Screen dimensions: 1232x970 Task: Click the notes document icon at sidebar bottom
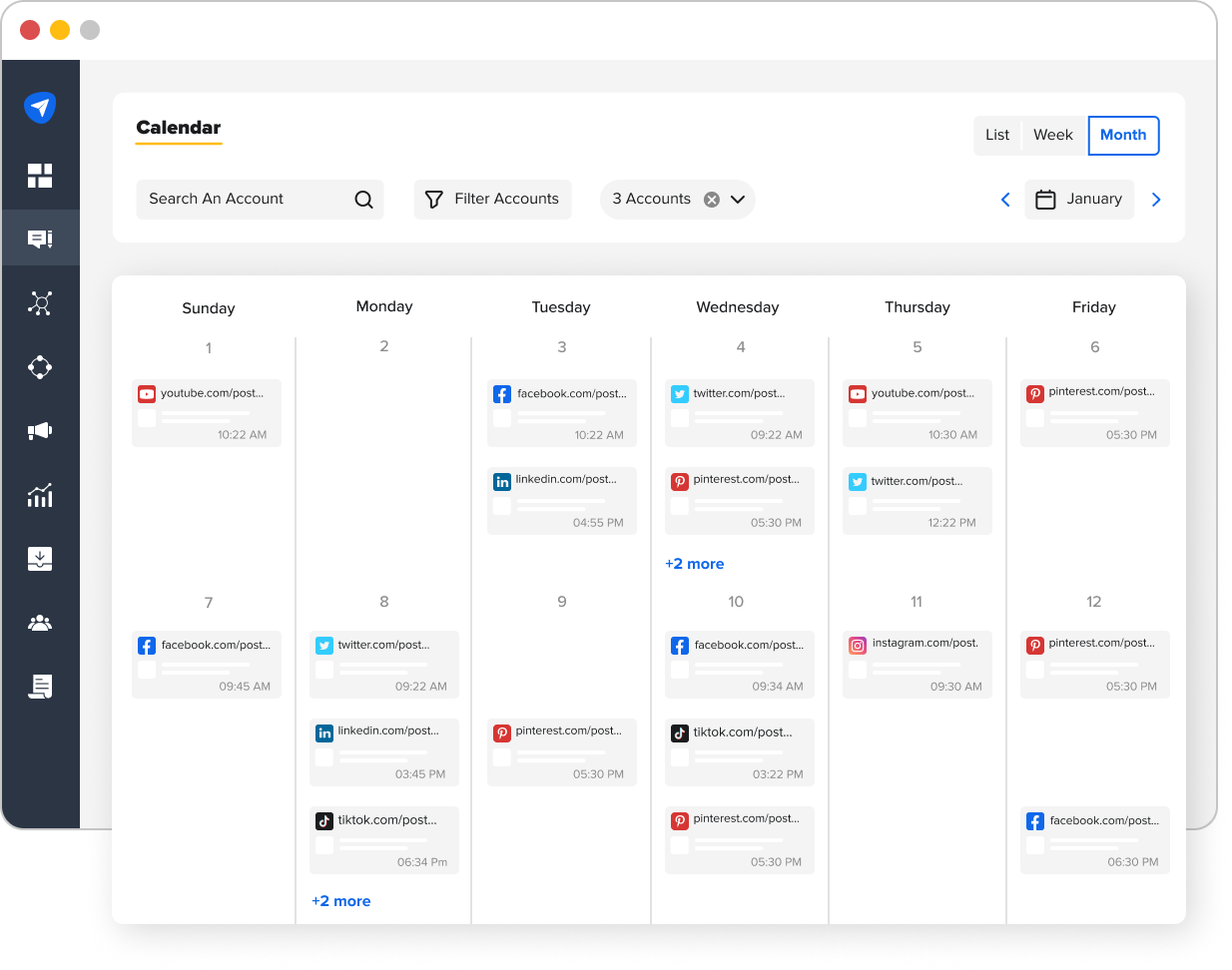(x=40, y=687)
